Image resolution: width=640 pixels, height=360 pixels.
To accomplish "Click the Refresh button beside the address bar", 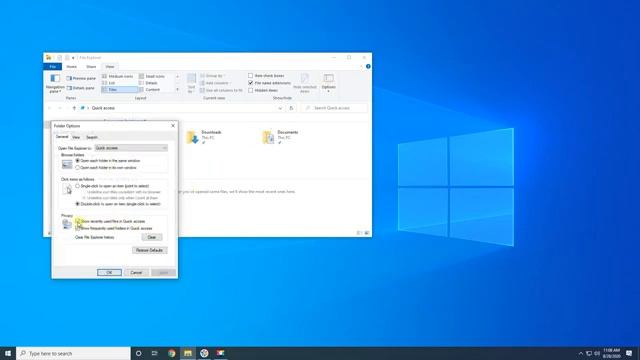I will 291,108.
